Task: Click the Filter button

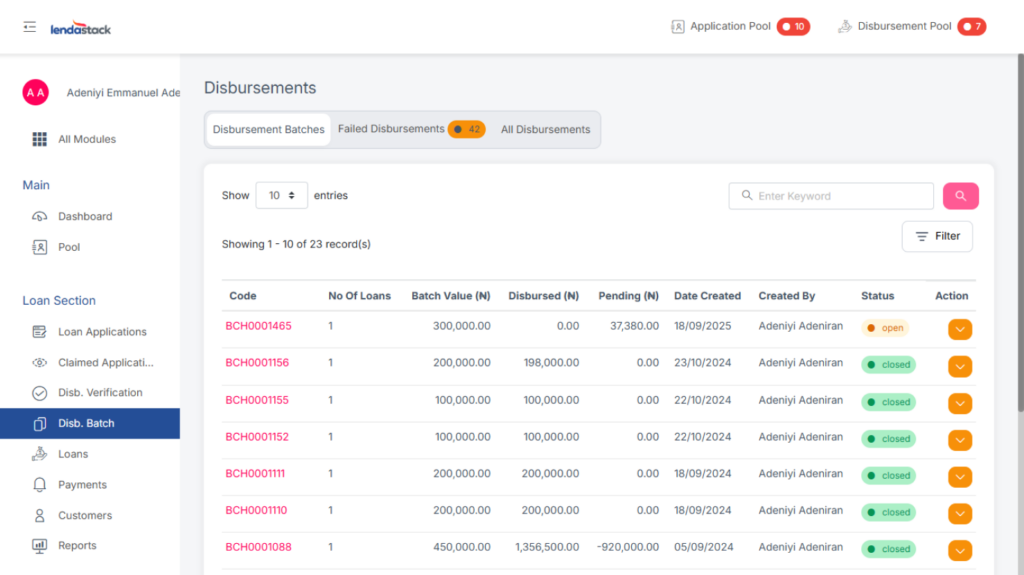Action: tap(937, 236)
